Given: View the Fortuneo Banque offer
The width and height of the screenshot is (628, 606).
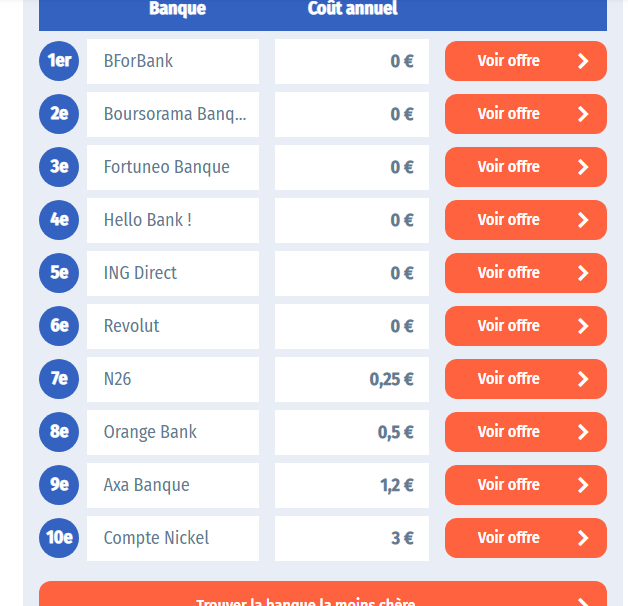Looking at the screenshot, I should (x=525, y=167).
